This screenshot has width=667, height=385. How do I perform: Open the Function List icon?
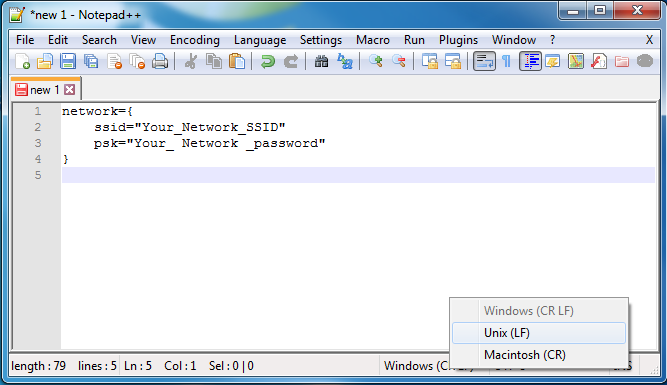[599, 61]
